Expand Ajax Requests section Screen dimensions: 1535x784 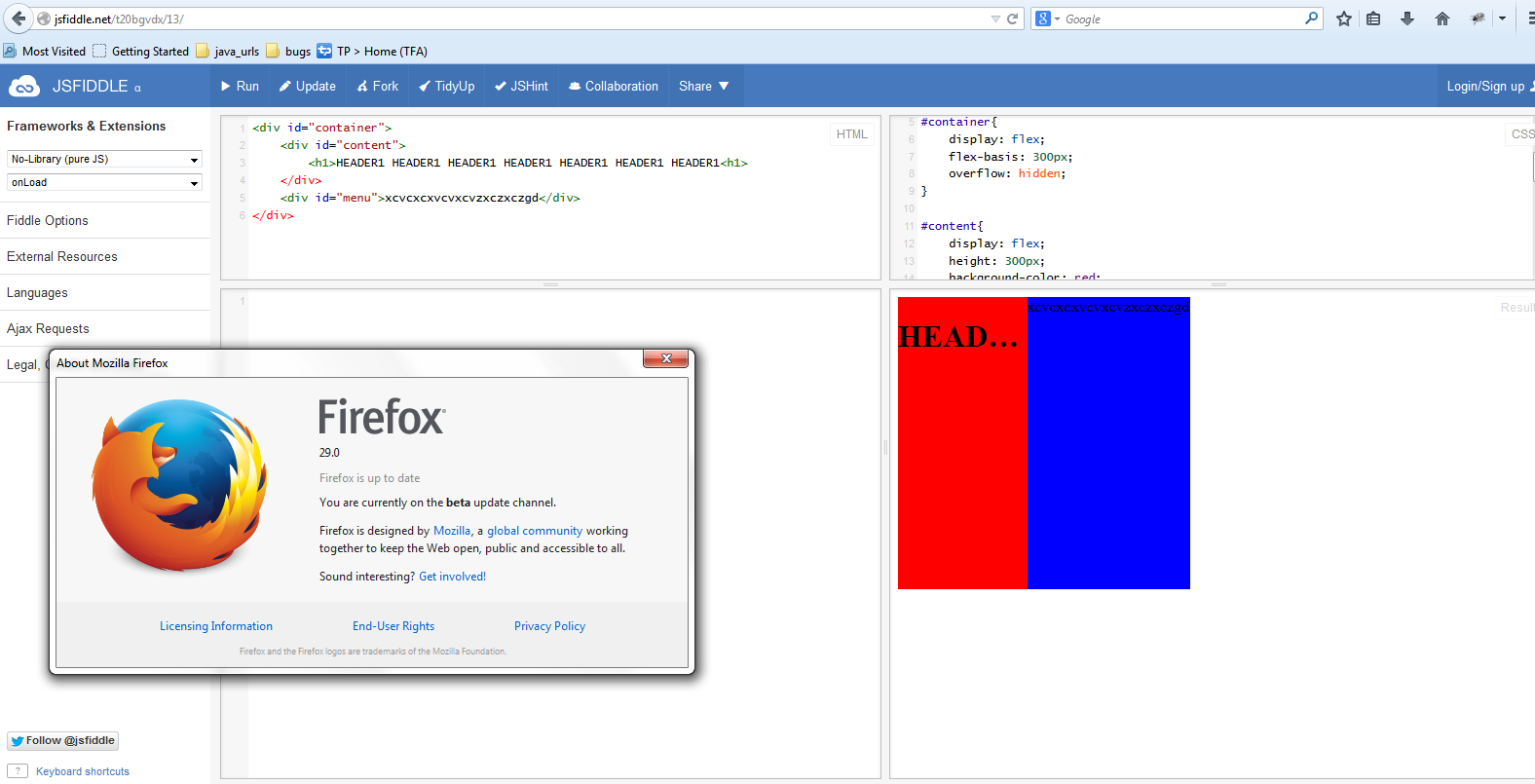(48, 328)
